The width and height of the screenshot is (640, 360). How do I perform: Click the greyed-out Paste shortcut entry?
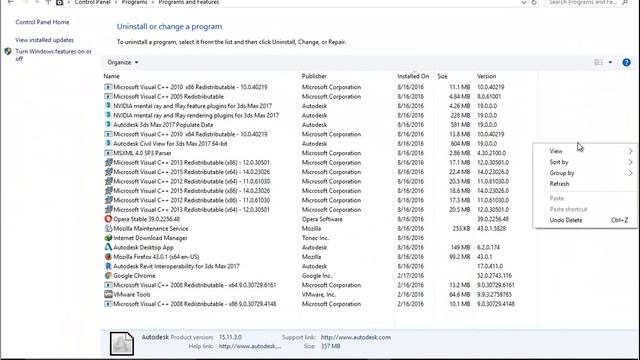click(568, 209)
